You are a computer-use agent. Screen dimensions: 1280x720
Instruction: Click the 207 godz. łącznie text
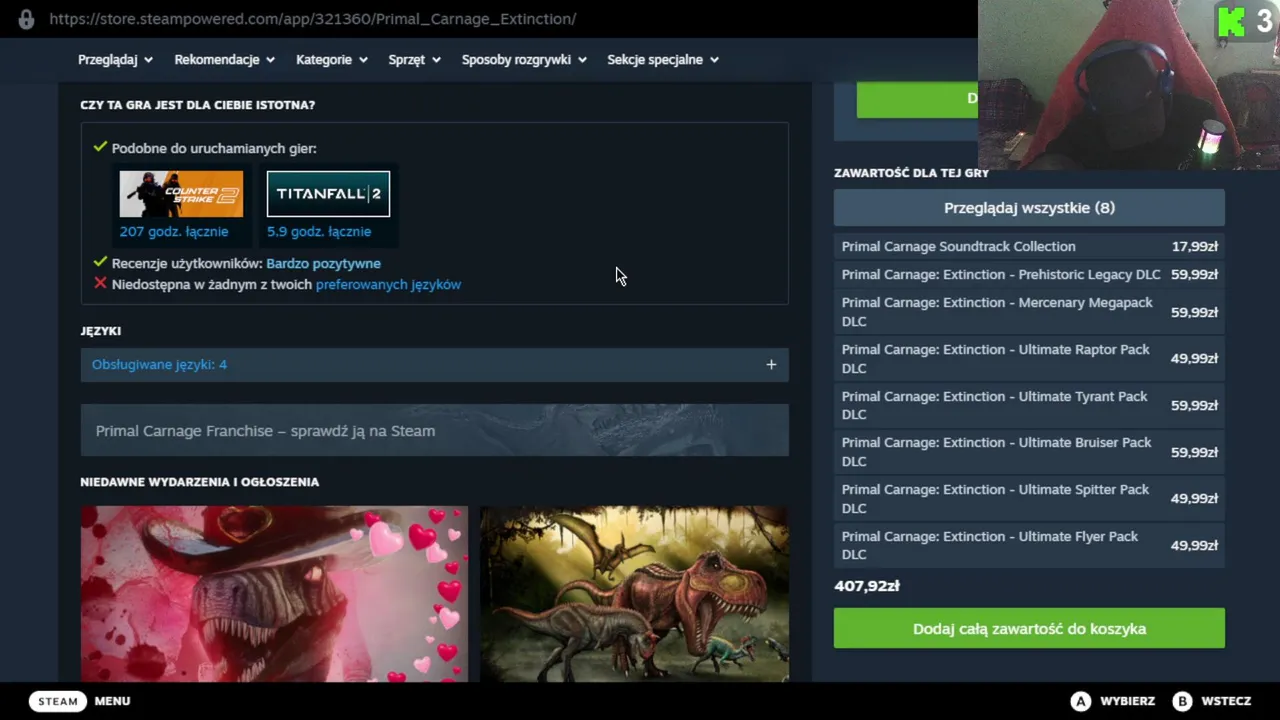(174, 231)
